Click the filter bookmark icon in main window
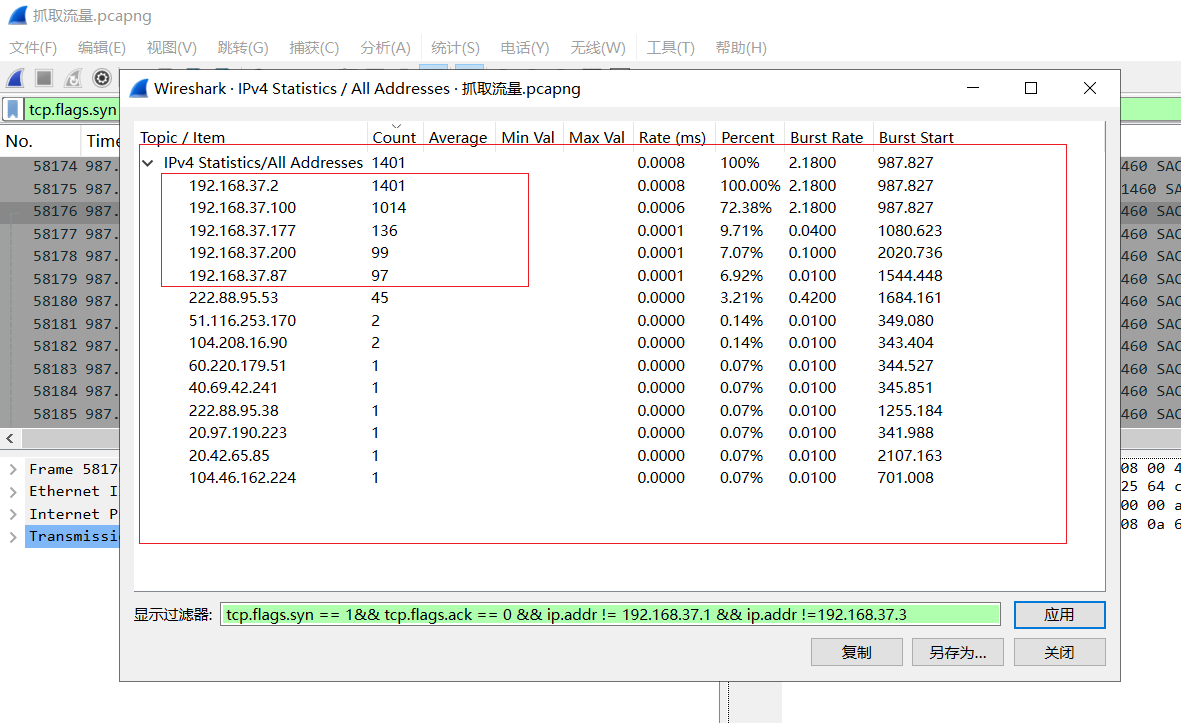This screenshot has height=723, width=1181. coord(13,110)
